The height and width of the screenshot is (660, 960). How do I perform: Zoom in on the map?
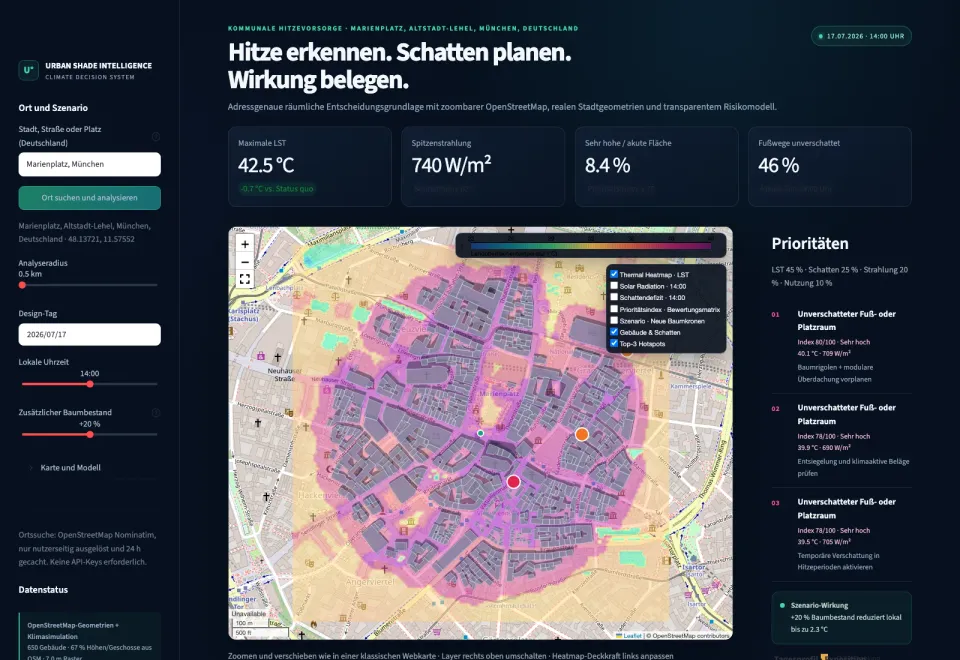point(245,244)
